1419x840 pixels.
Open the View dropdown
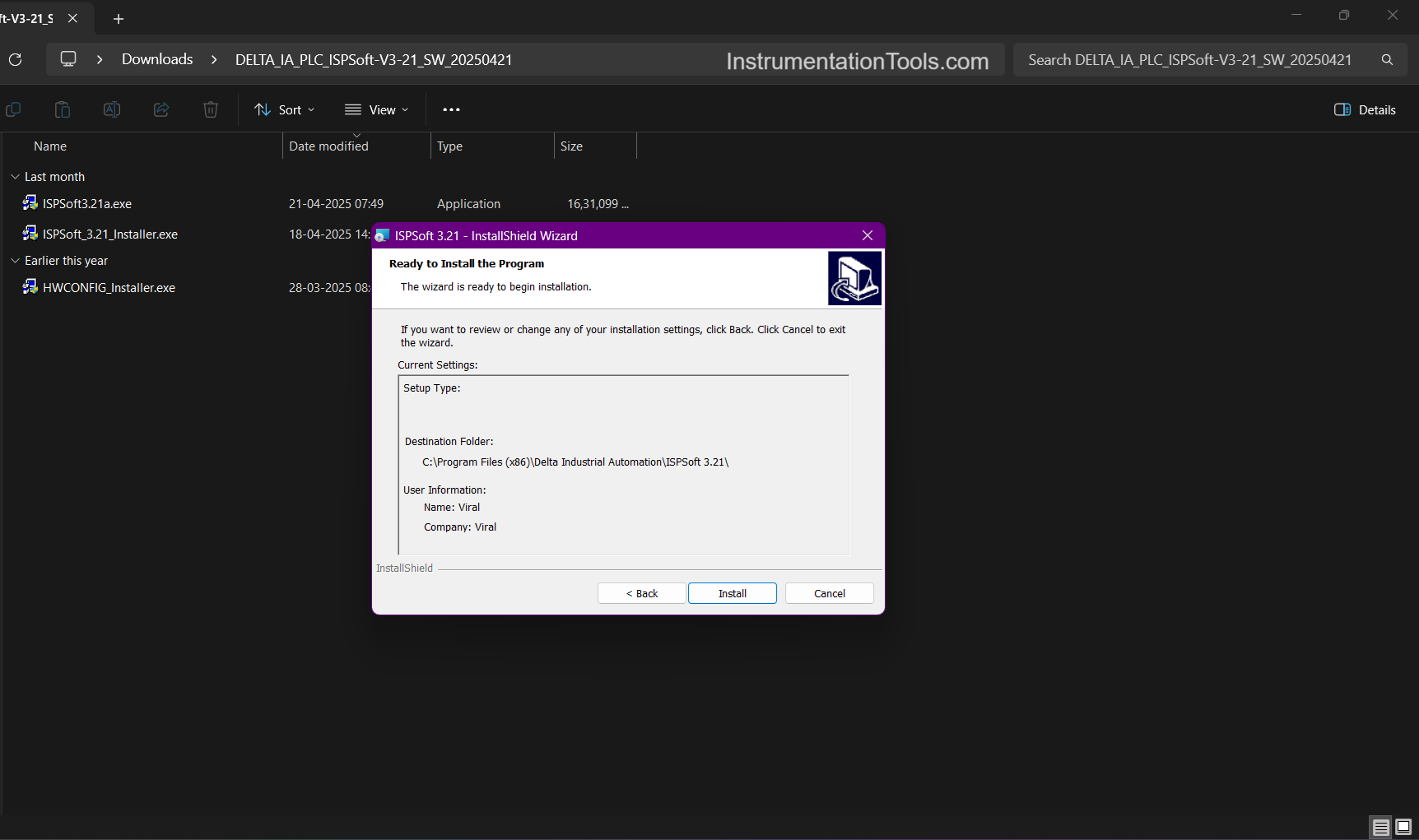(376, 109)
